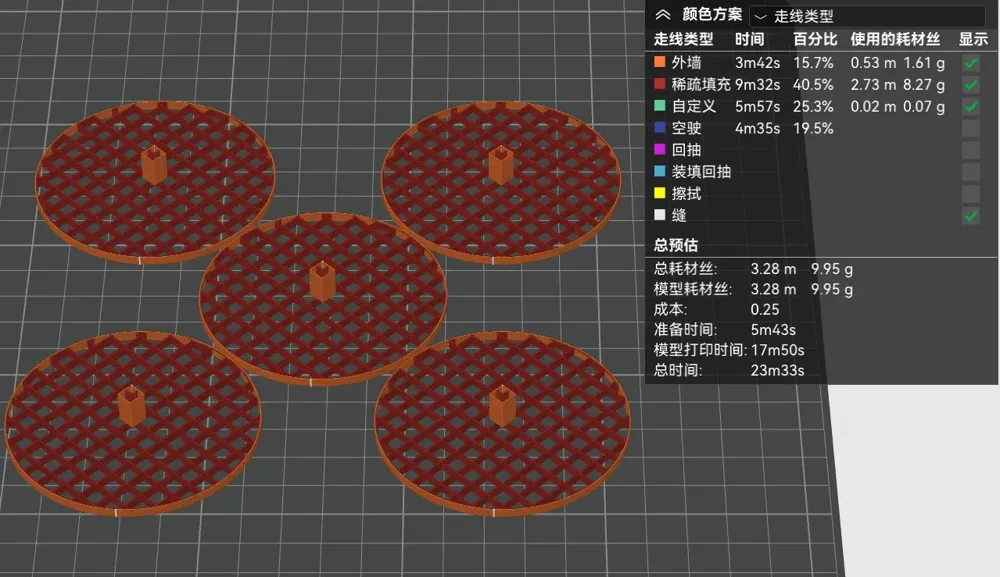Collapse the 颜色方案 legend panel
The width and height of the screenshot is (1000, 577).
[x=663, y=15]
